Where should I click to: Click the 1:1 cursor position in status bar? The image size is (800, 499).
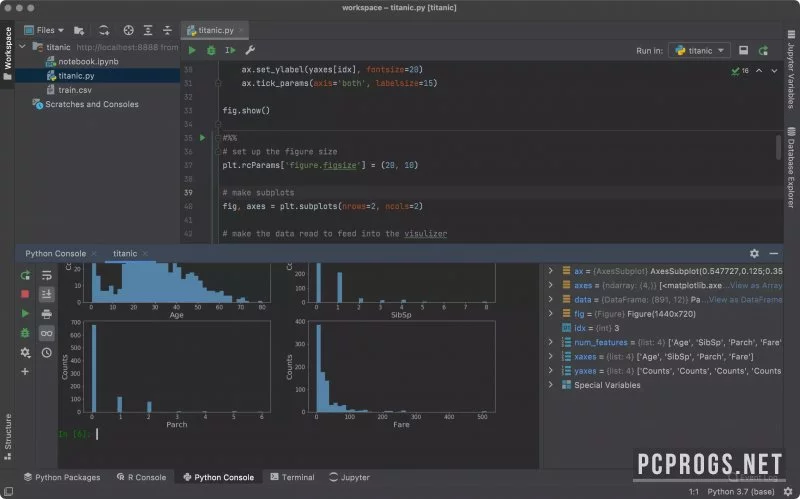(694, 492)
